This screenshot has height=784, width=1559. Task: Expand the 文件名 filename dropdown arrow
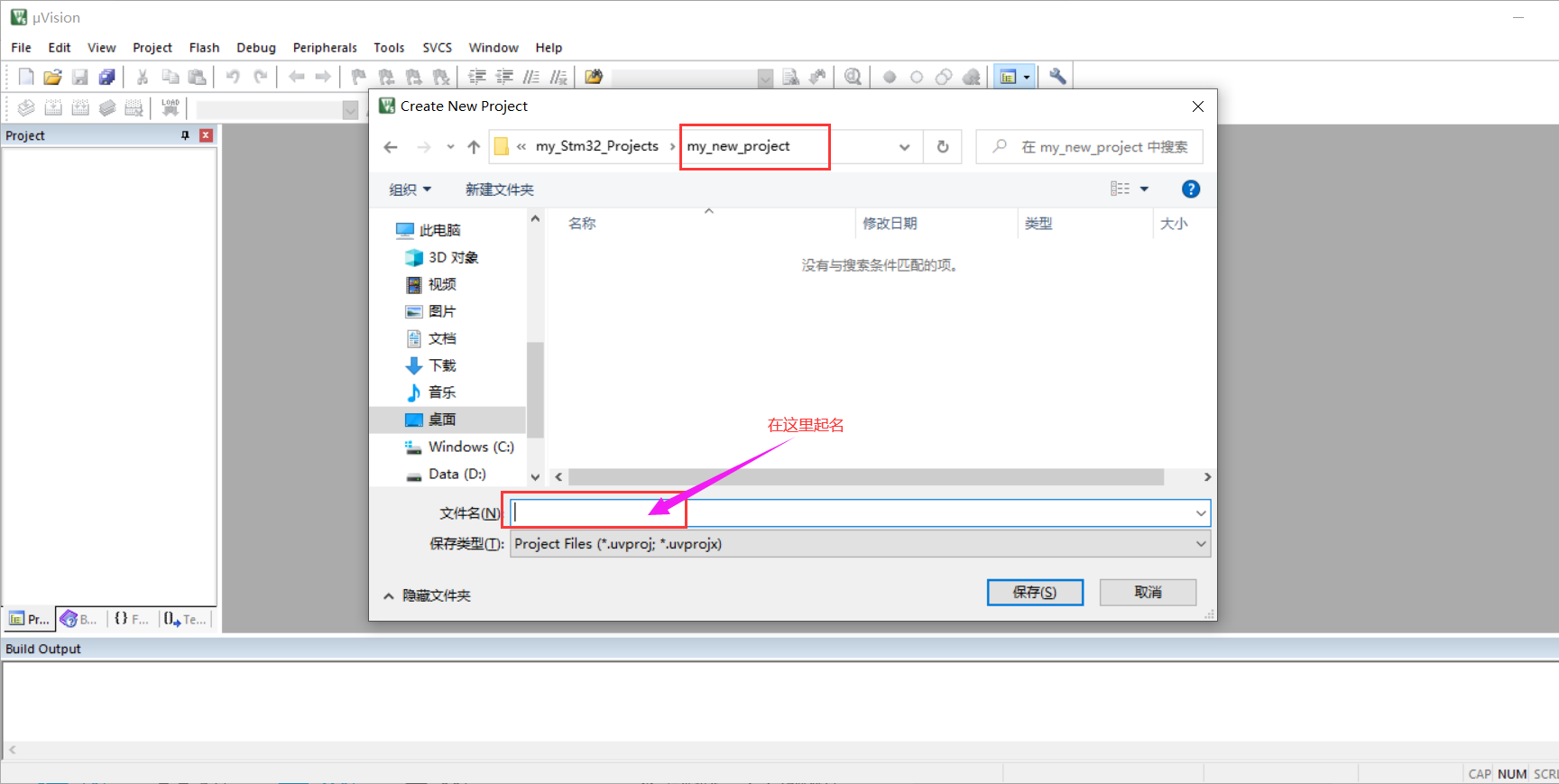tap(1201, 513)
